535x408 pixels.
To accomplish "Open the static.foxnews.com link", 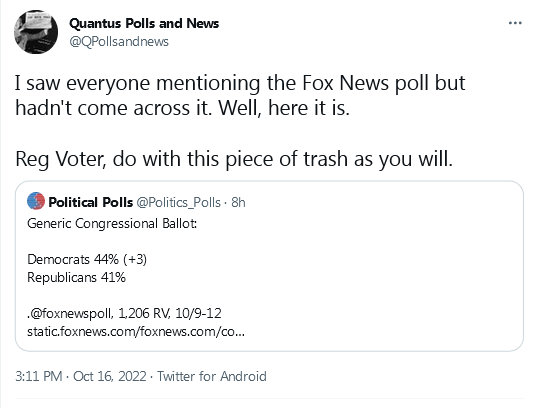I will 136,331.
